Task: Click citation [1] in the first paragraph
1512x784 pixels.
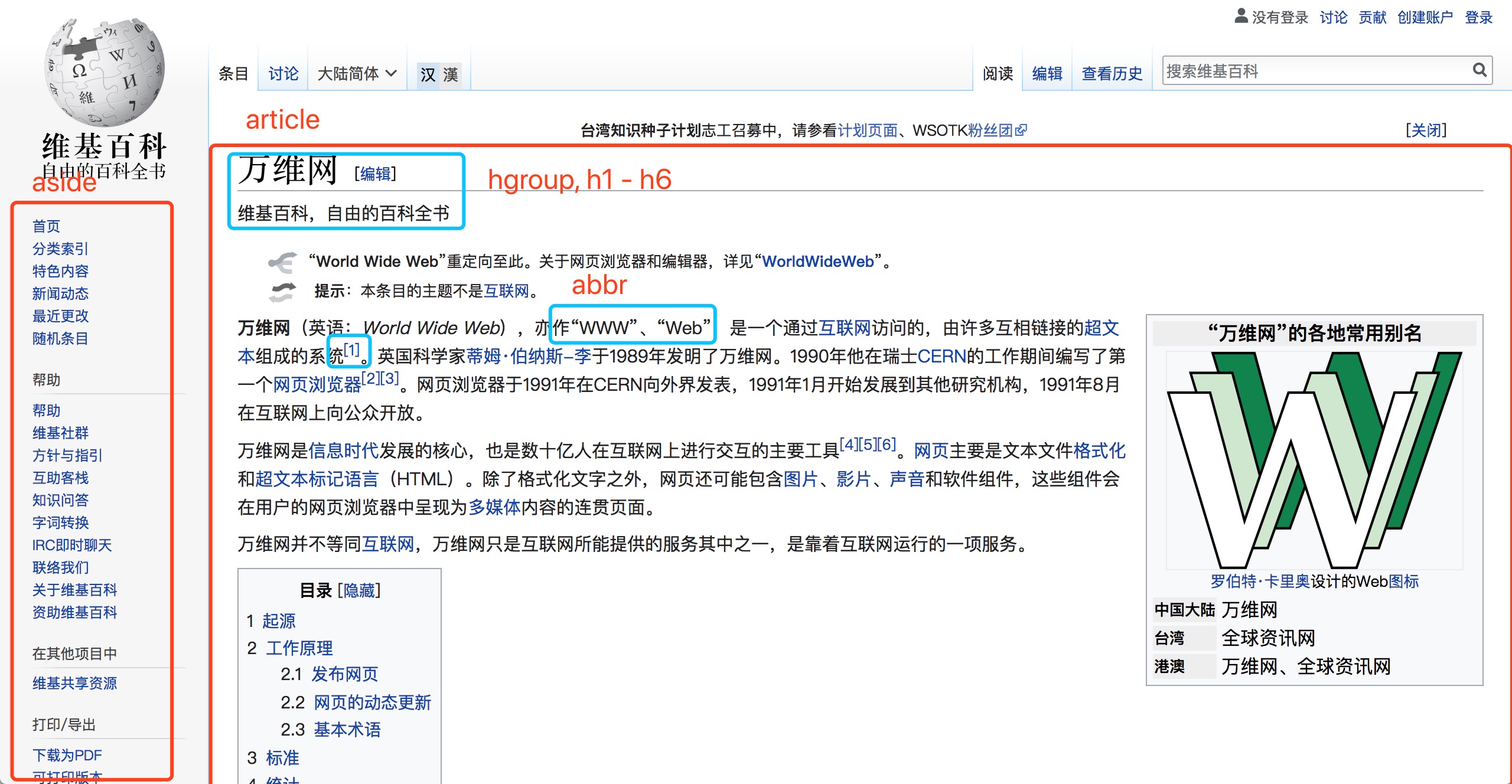Action: tap(351, 349)
